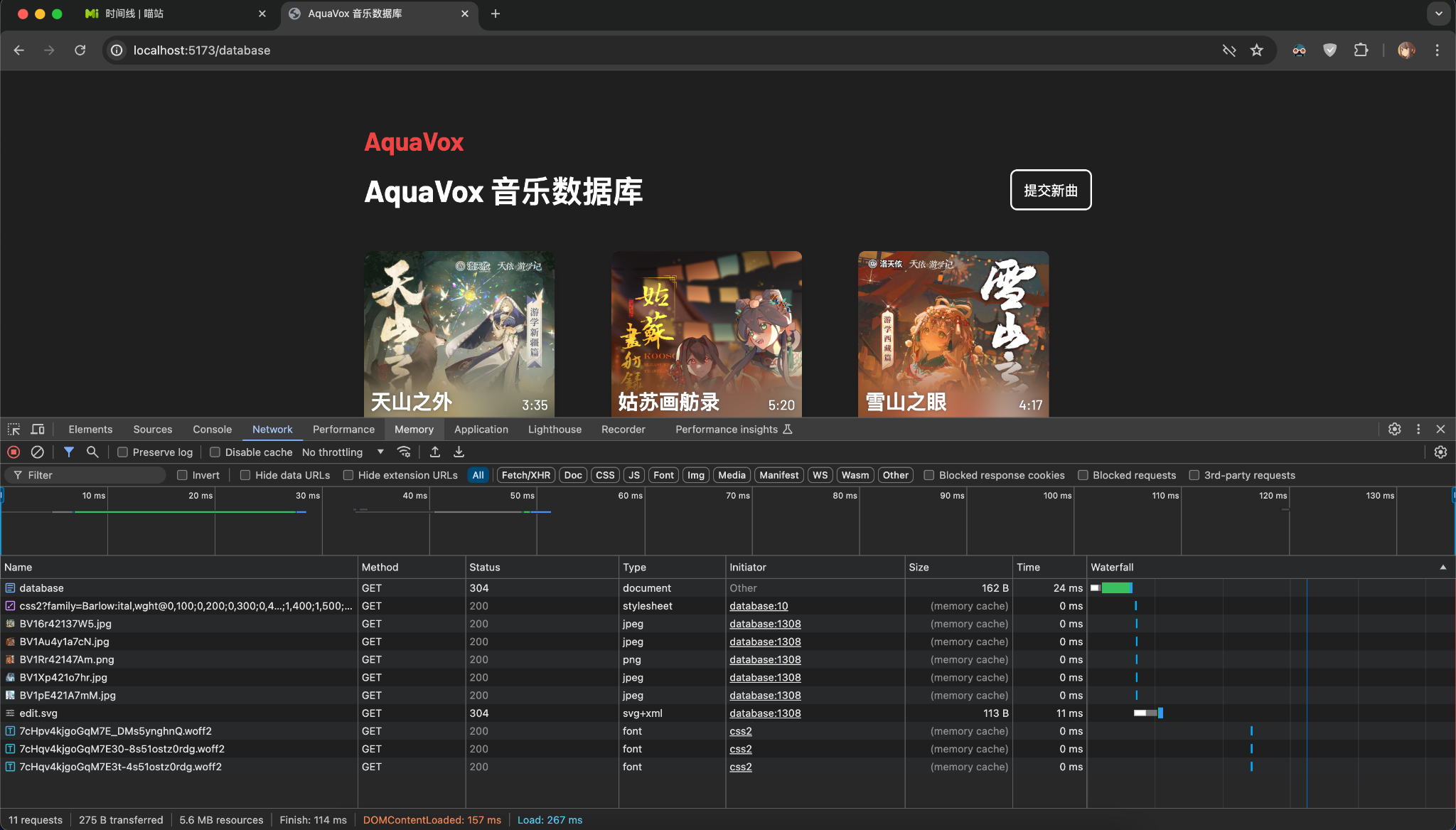
Task: Sort requests by the Waterfall column arrow
Action: (x=1443, y=567)
